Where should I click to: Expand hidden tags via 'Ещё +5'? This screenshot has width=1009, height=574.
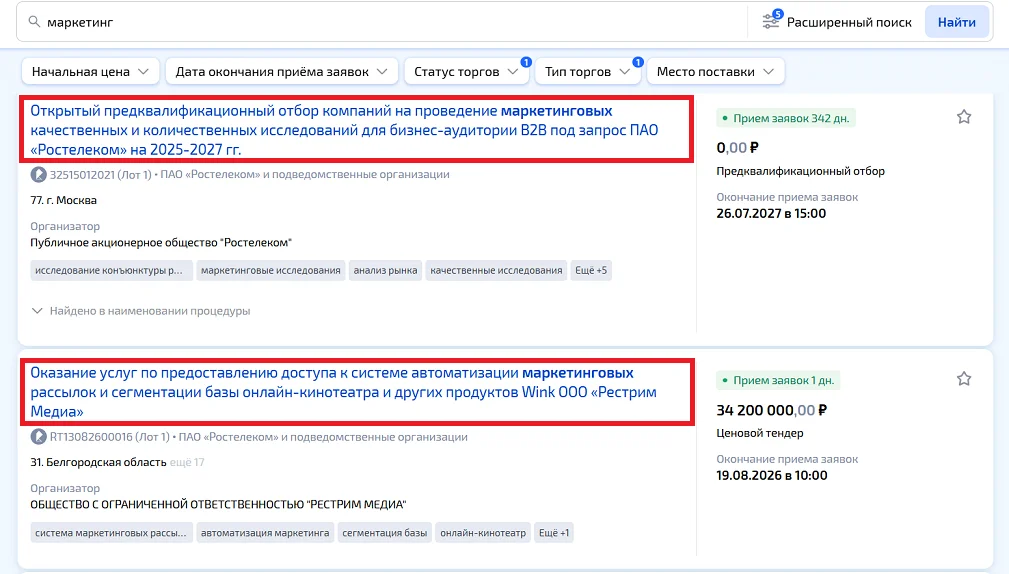[x=591, y=270]
